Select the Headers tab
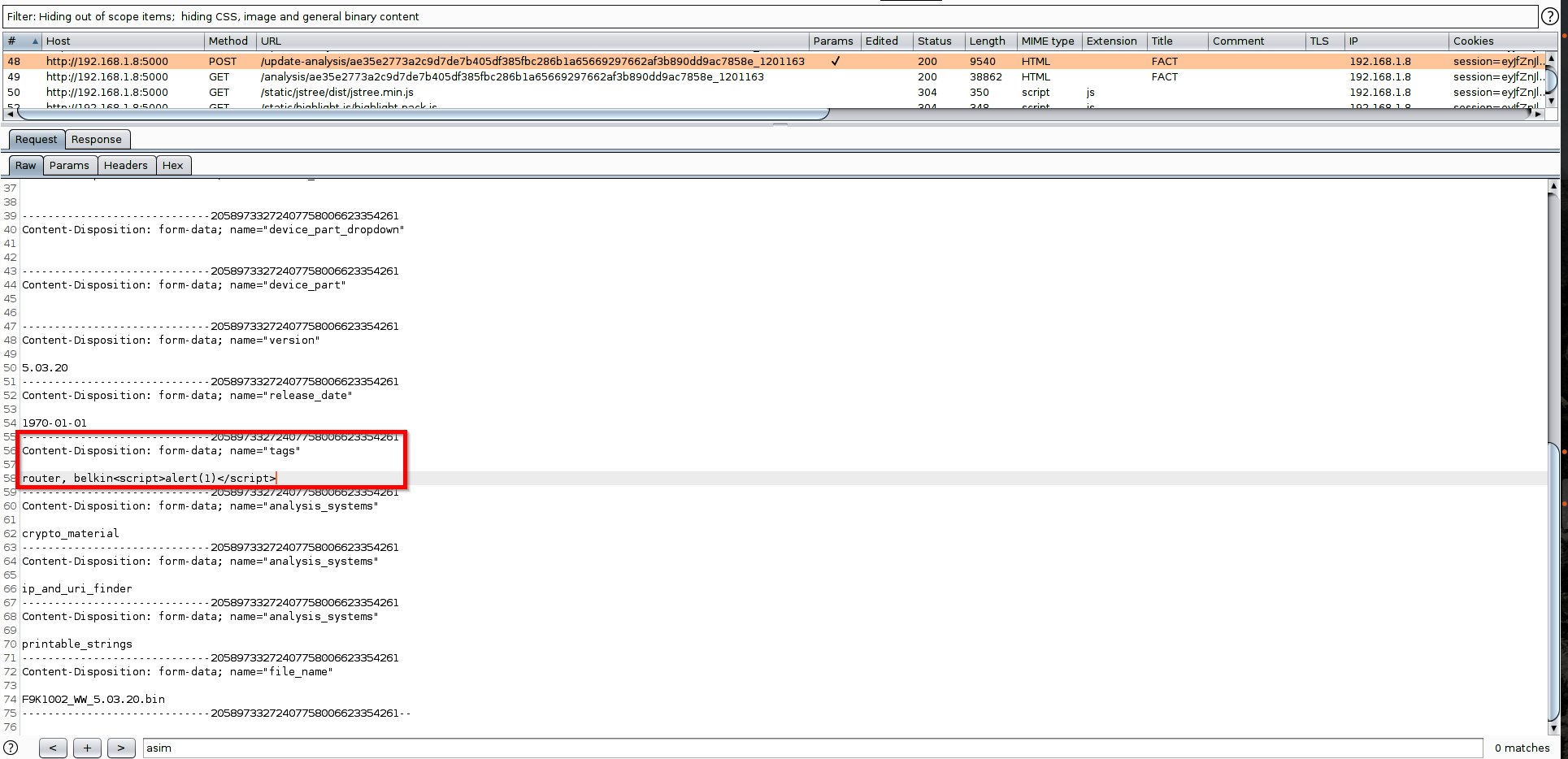Screen dimensions: 1568x759 tap(126, 165)
